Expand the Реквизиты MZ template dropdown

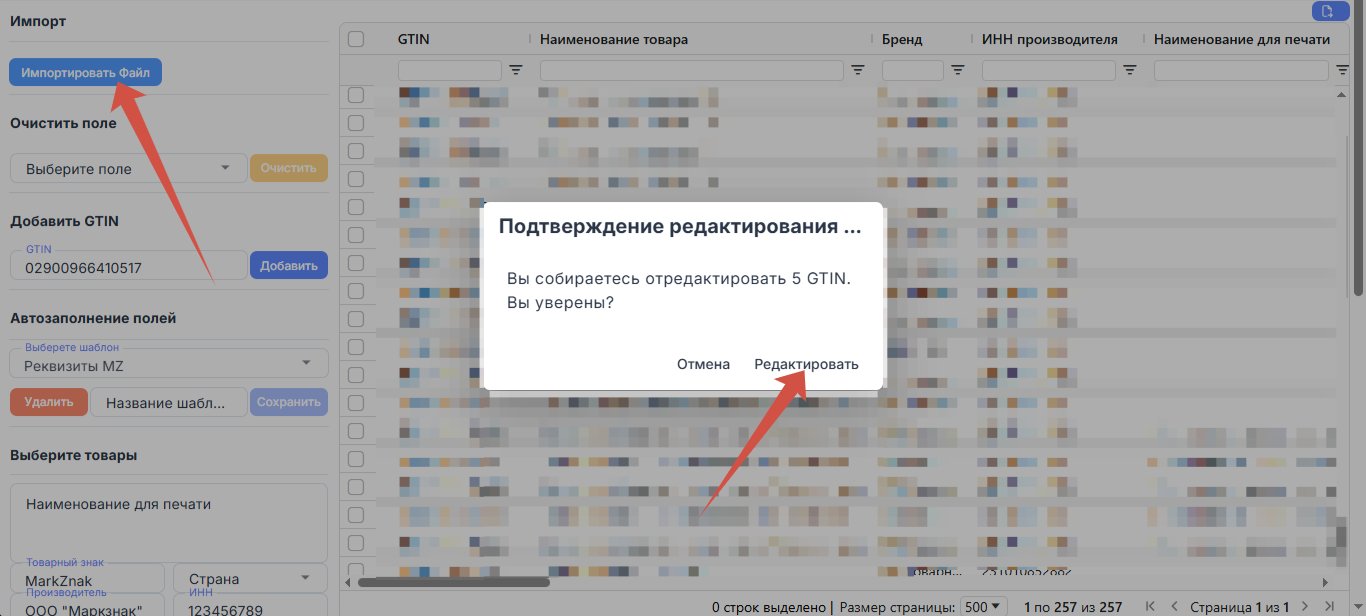pos(169,363)
